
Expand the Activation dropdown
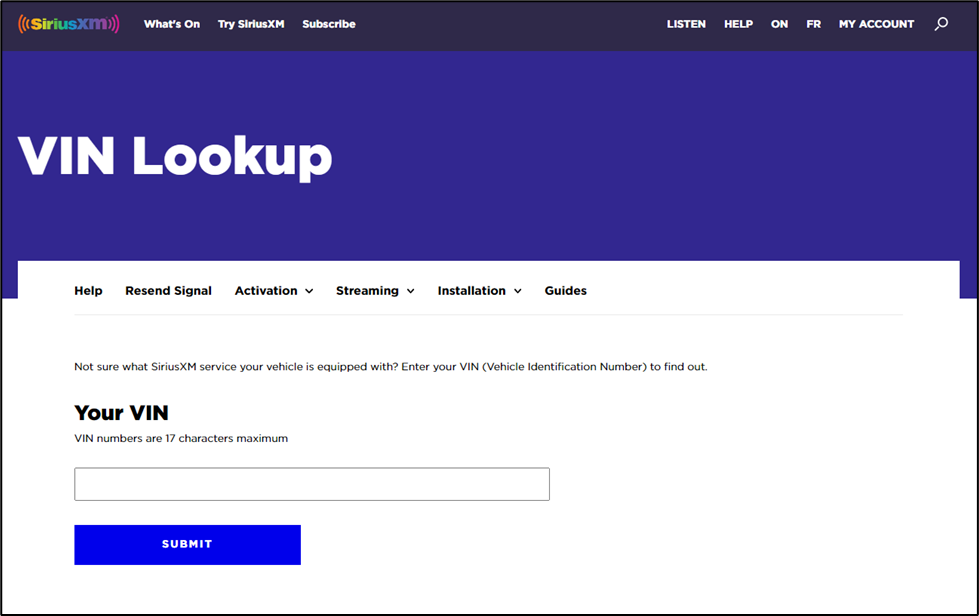(x=274, y=291)
